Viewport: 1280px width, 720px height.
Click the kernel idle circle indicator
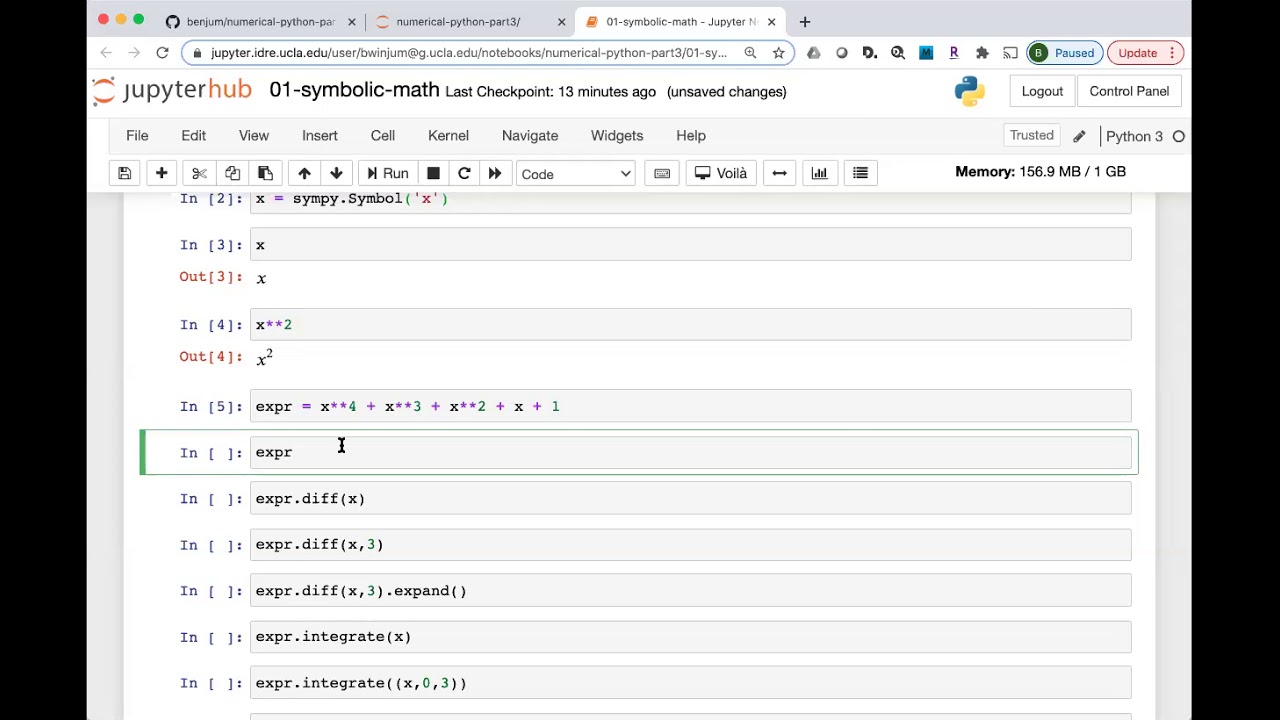tap(1179, 136)
